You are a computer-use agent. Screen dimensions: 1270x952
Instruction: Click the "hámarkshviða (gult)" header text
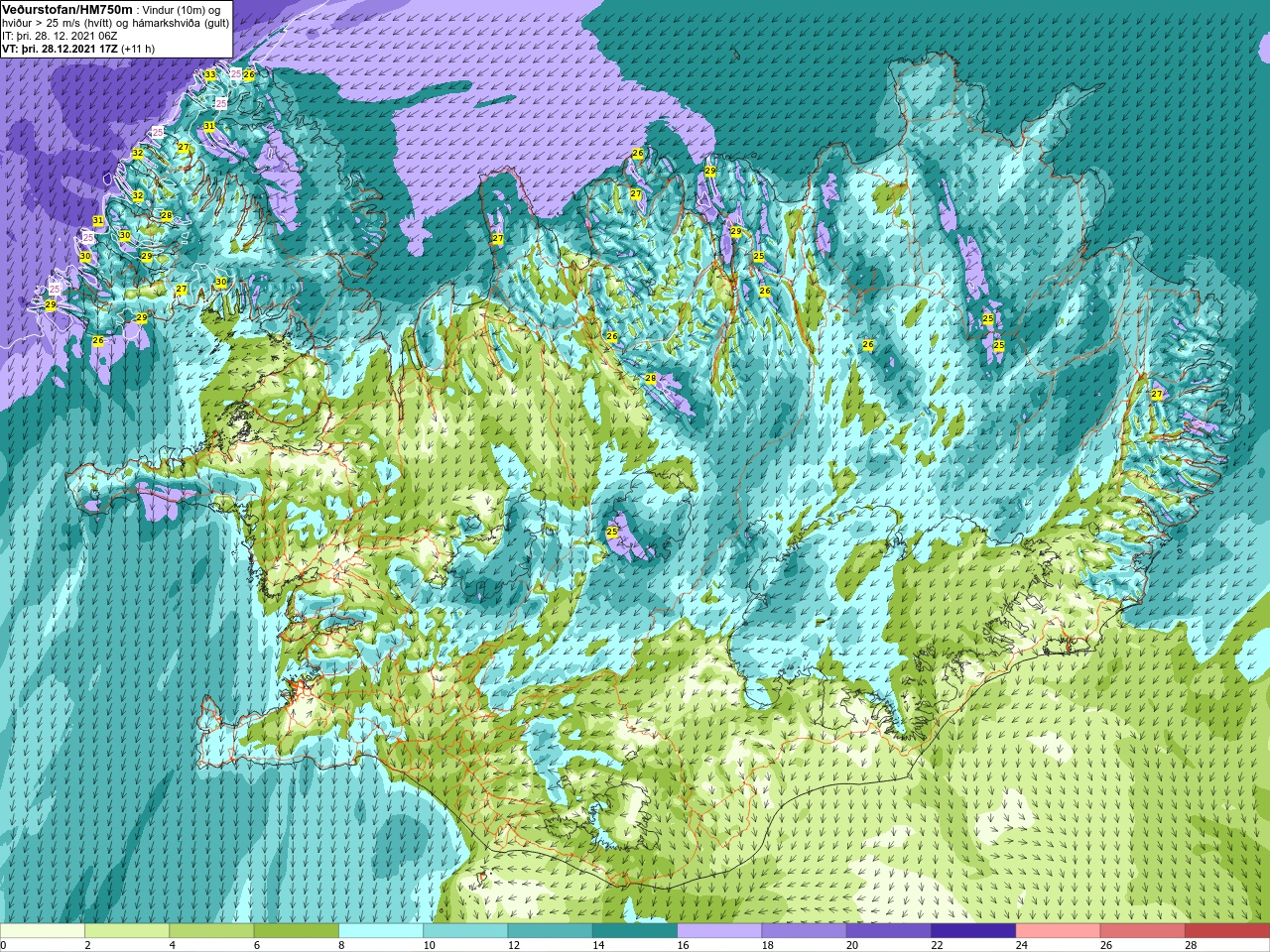[x=183, y=23]
